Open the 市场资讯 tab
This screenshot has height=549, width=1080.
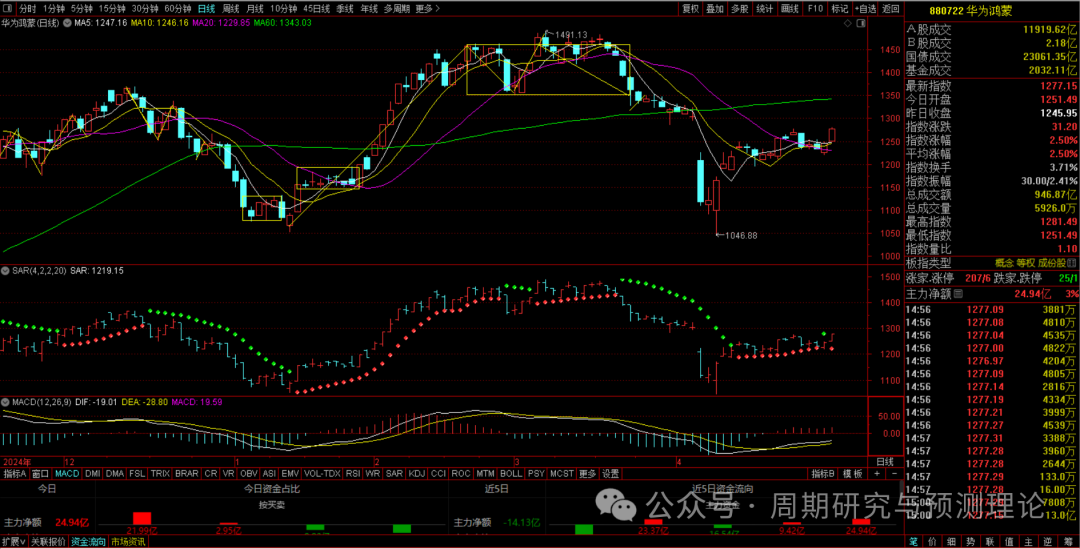coord(127,541)
